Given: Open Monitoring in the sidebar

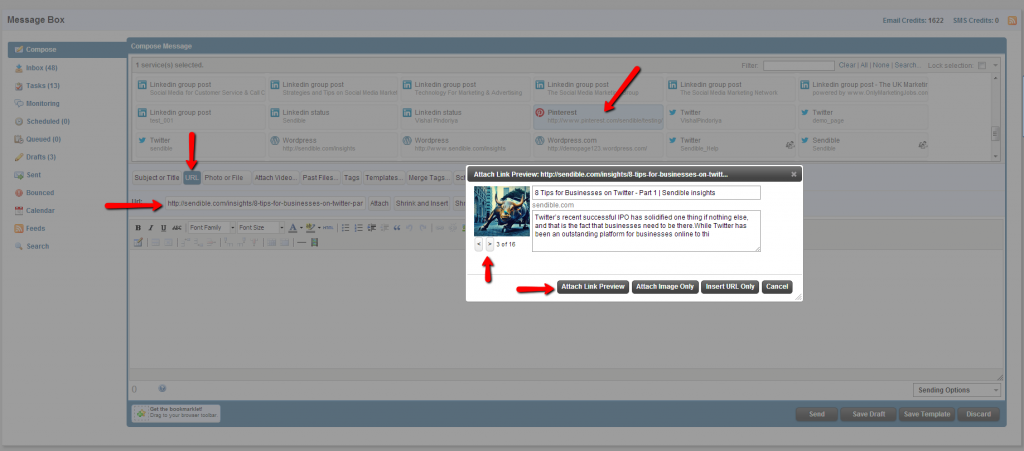Looking at the screenshot, I should pos(42,103).
